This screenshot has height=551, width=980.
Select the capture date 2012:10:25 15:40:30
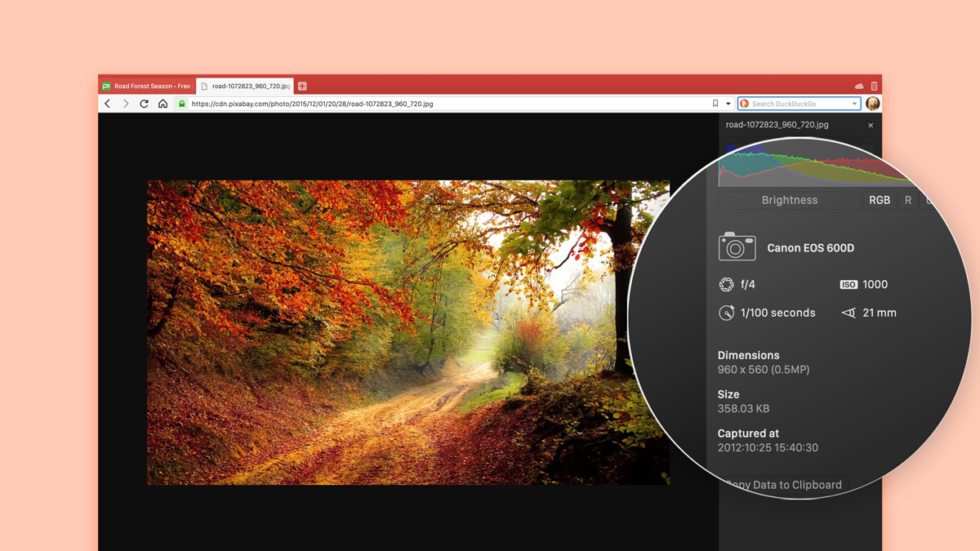click(x=768, y=448)
